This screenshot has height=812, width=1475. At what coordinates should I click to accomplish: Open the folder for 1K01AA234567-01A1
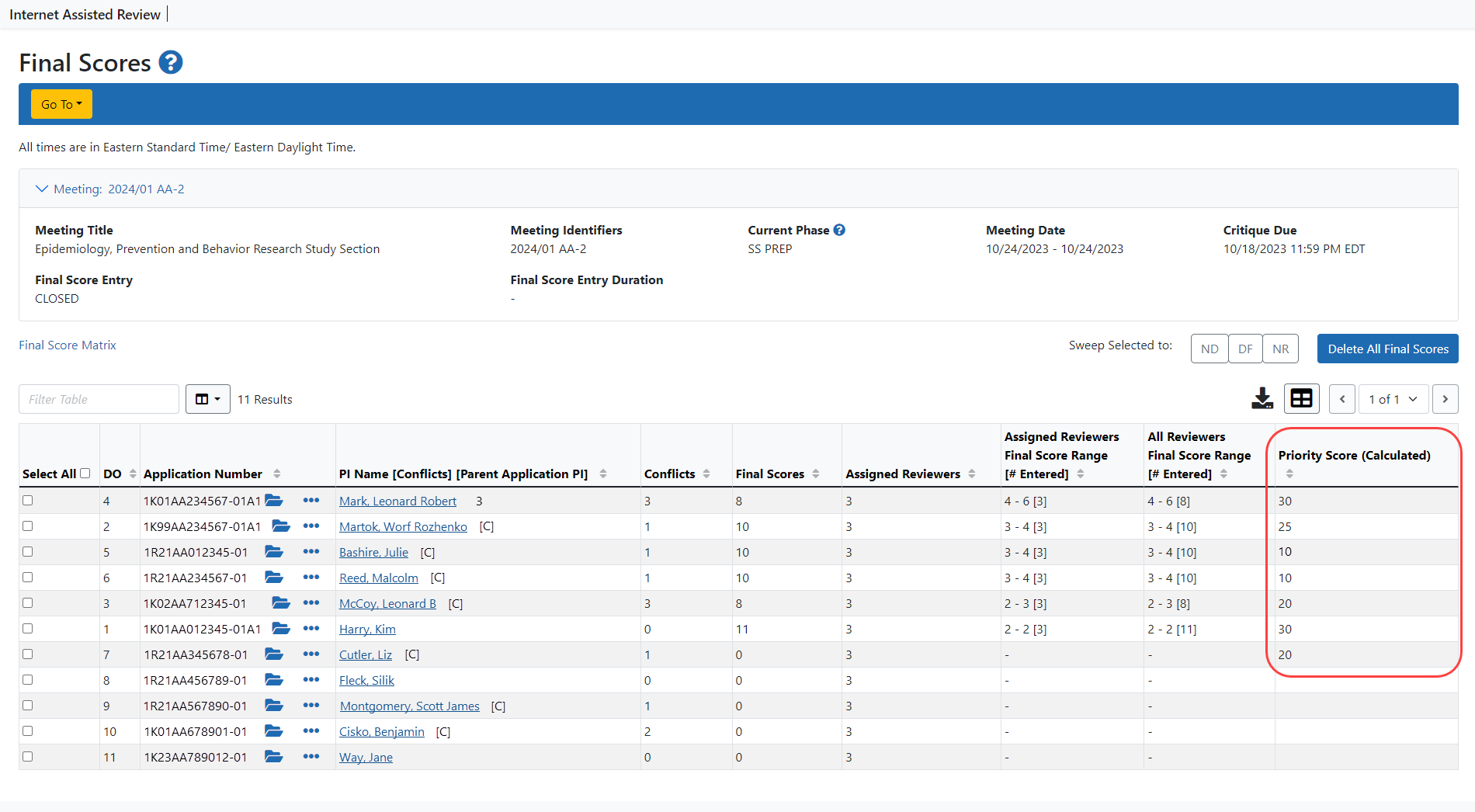pyautogui.click(x=274, y=501)
